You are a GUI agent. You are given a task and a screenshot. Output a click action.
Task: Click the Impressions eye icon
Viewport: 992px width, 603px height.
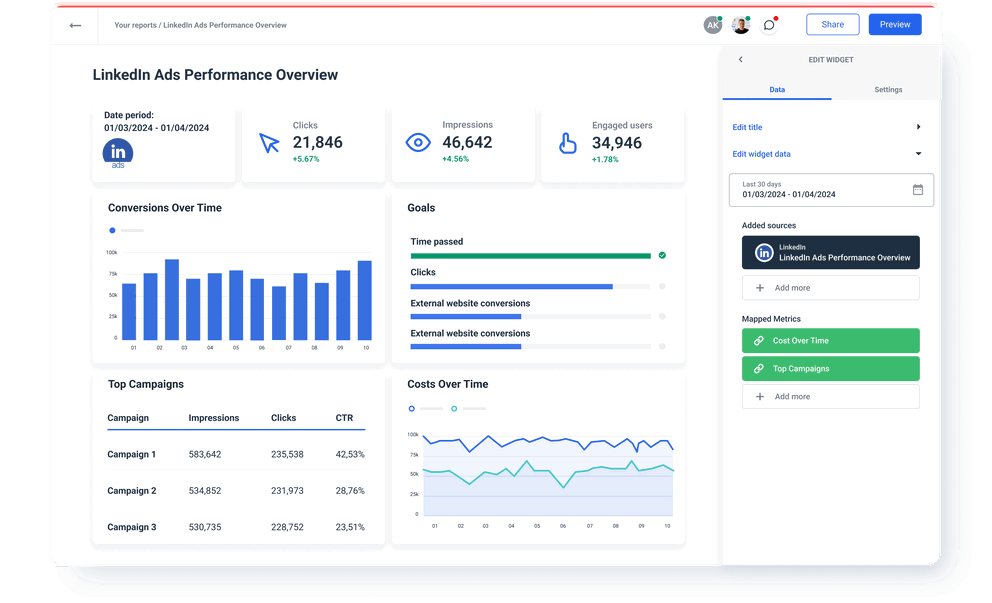[420, 142]
